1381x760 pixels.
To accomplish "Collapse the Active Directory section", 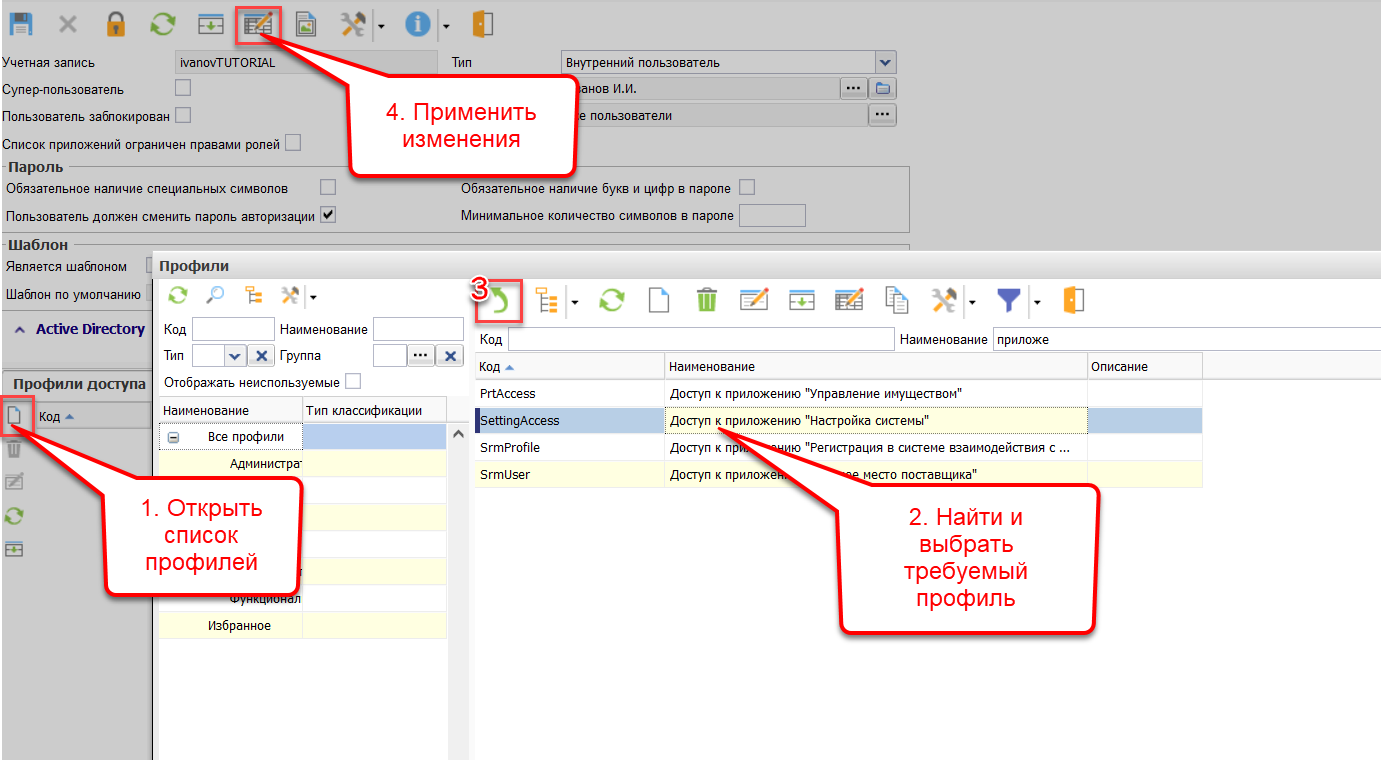I will tap(20, 329).
